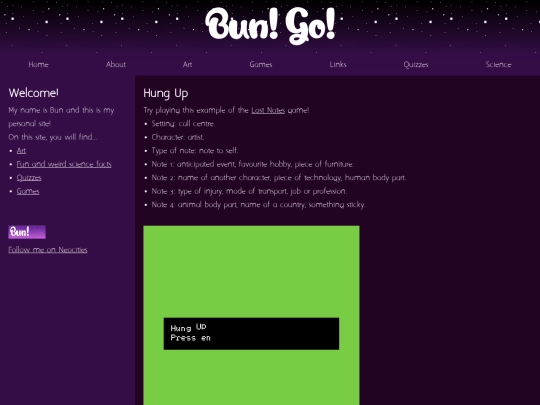
Task: Click the Note 2 another character line
Action: point(279,178)
